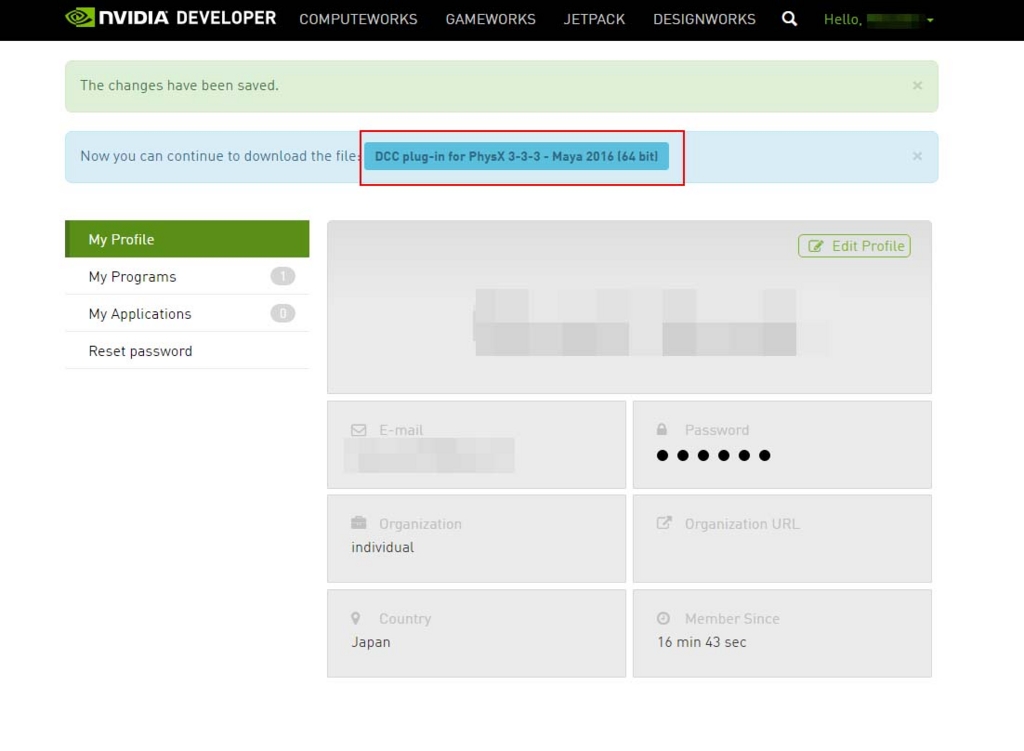Screen dimensions: 1024x751
Task: Click the Organization URL label
Action: [742, 524]
